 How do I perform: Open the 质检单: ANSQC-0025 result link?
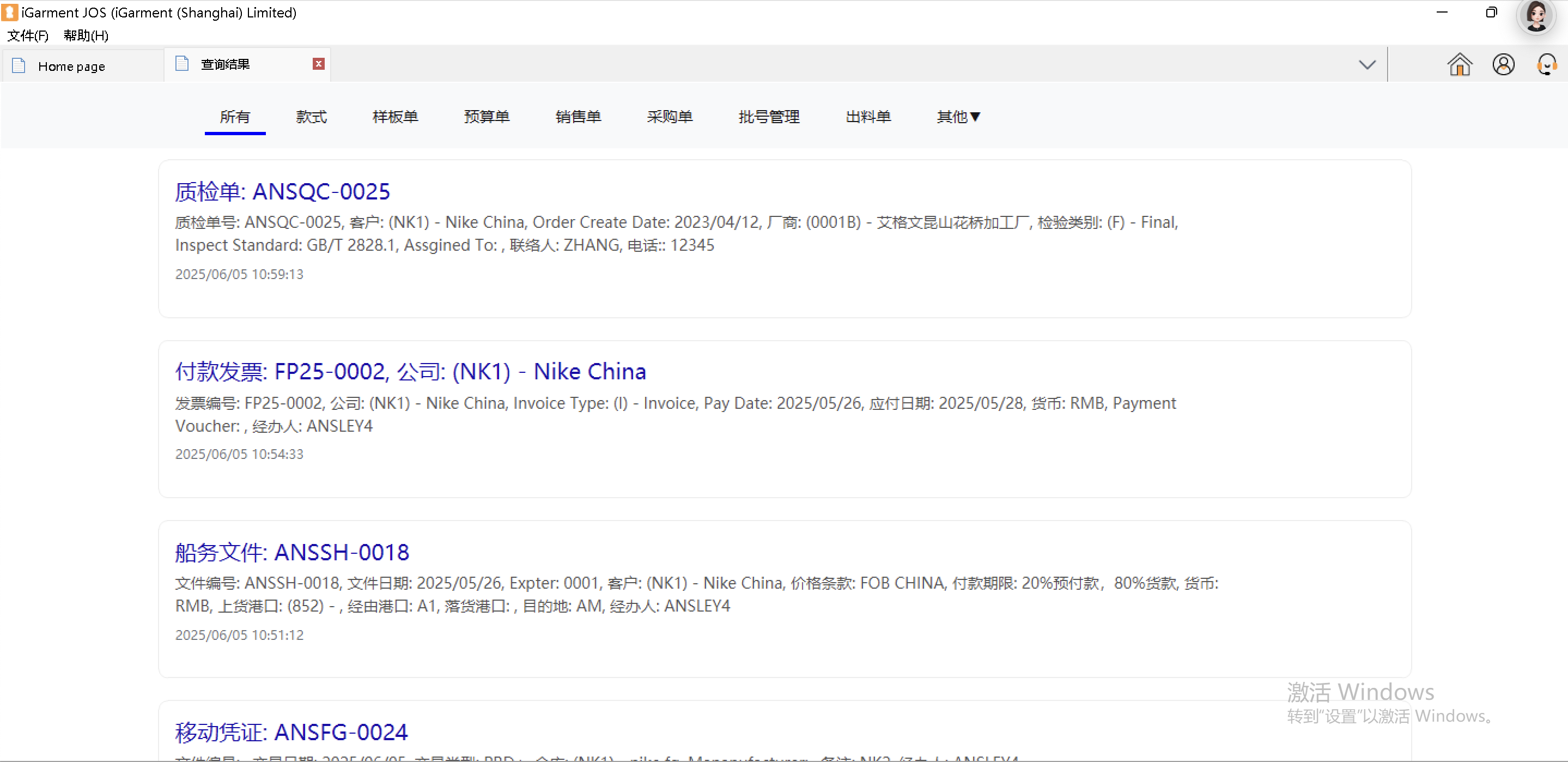pyautogui.click(x=282, y=191)
